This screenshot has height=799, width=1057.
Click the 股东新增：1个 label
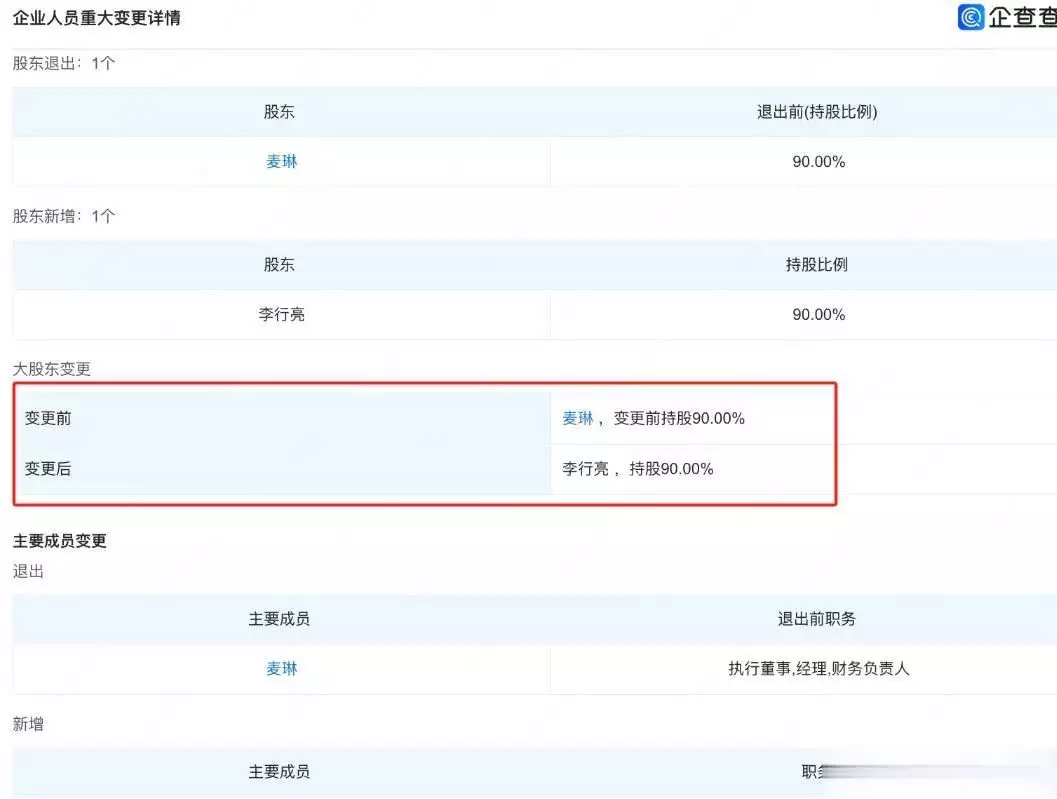pyautogui.click(x=64, y=216)
